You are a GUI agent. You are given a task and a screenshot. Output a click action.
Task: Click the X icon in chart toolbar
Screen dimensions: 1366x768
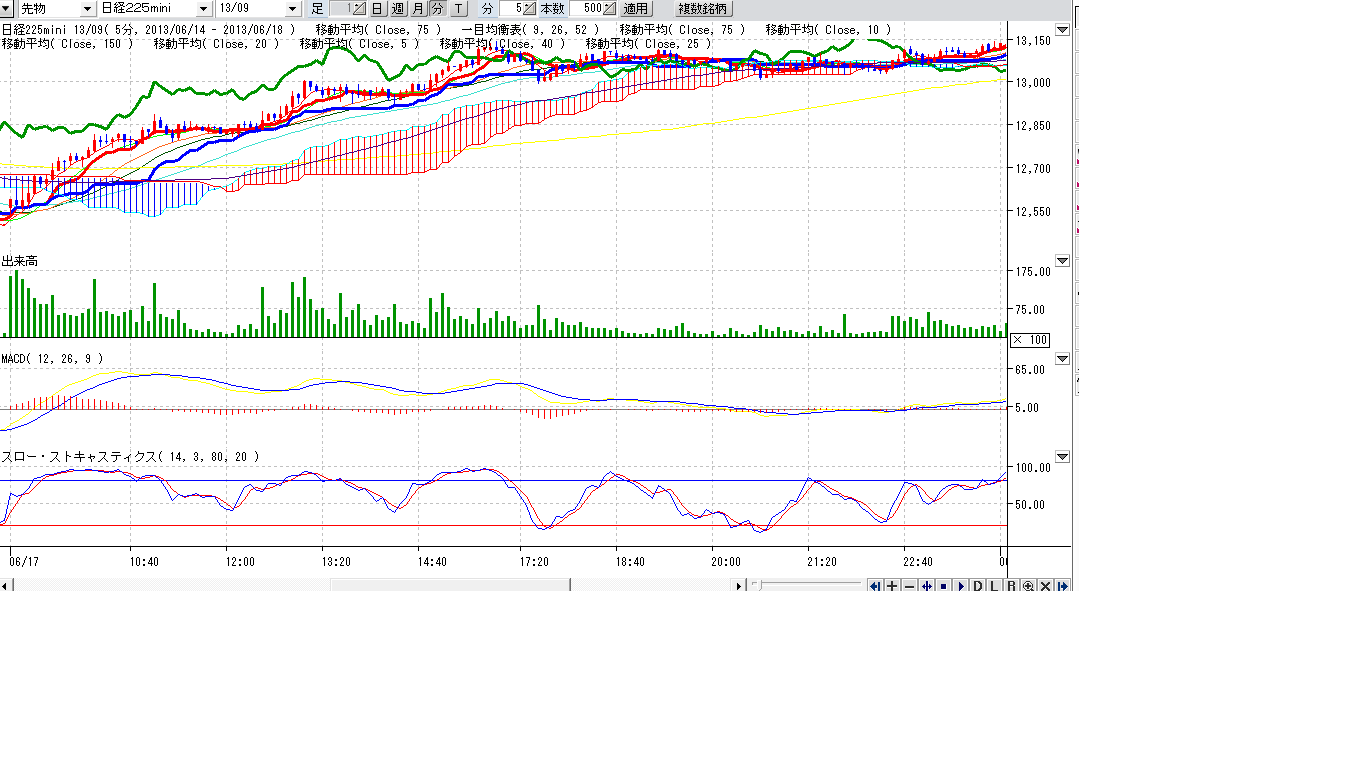coord(1045,586)
